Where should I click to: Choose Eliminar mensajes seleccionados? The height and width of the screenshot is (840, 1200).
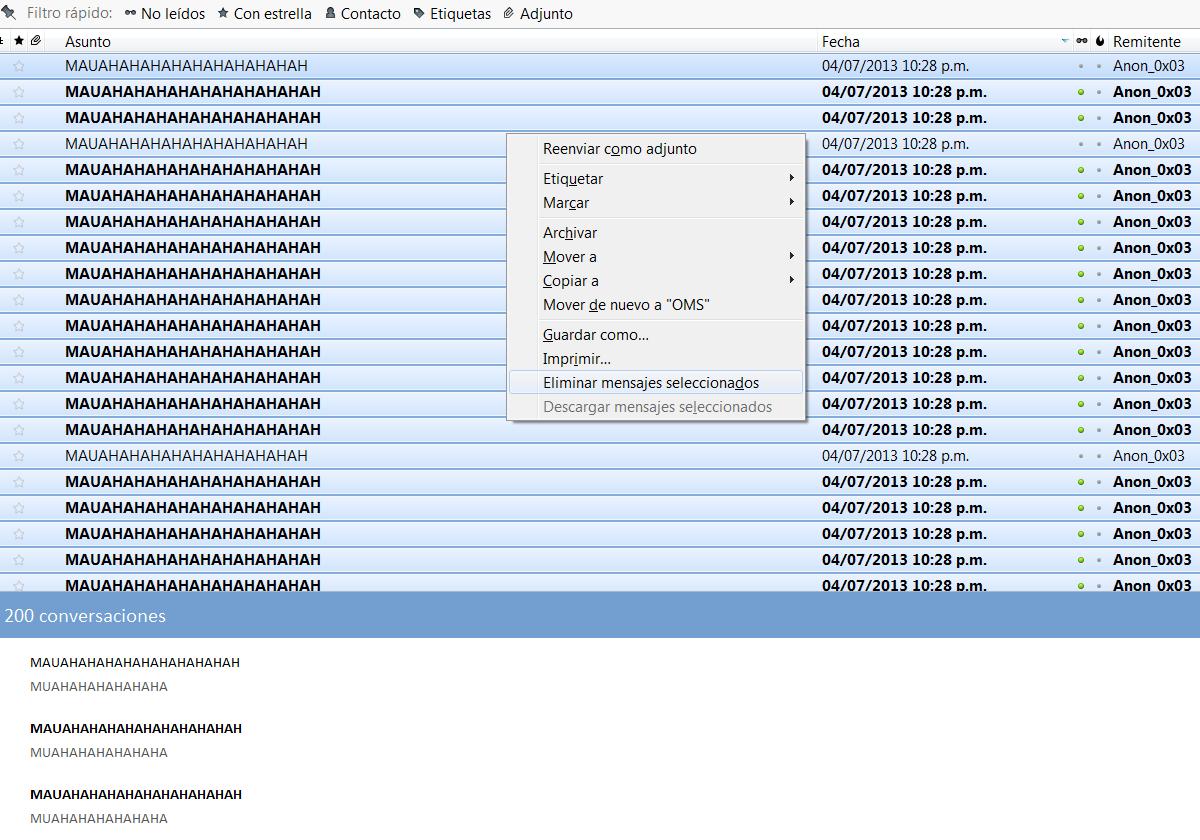pos(651,383)
